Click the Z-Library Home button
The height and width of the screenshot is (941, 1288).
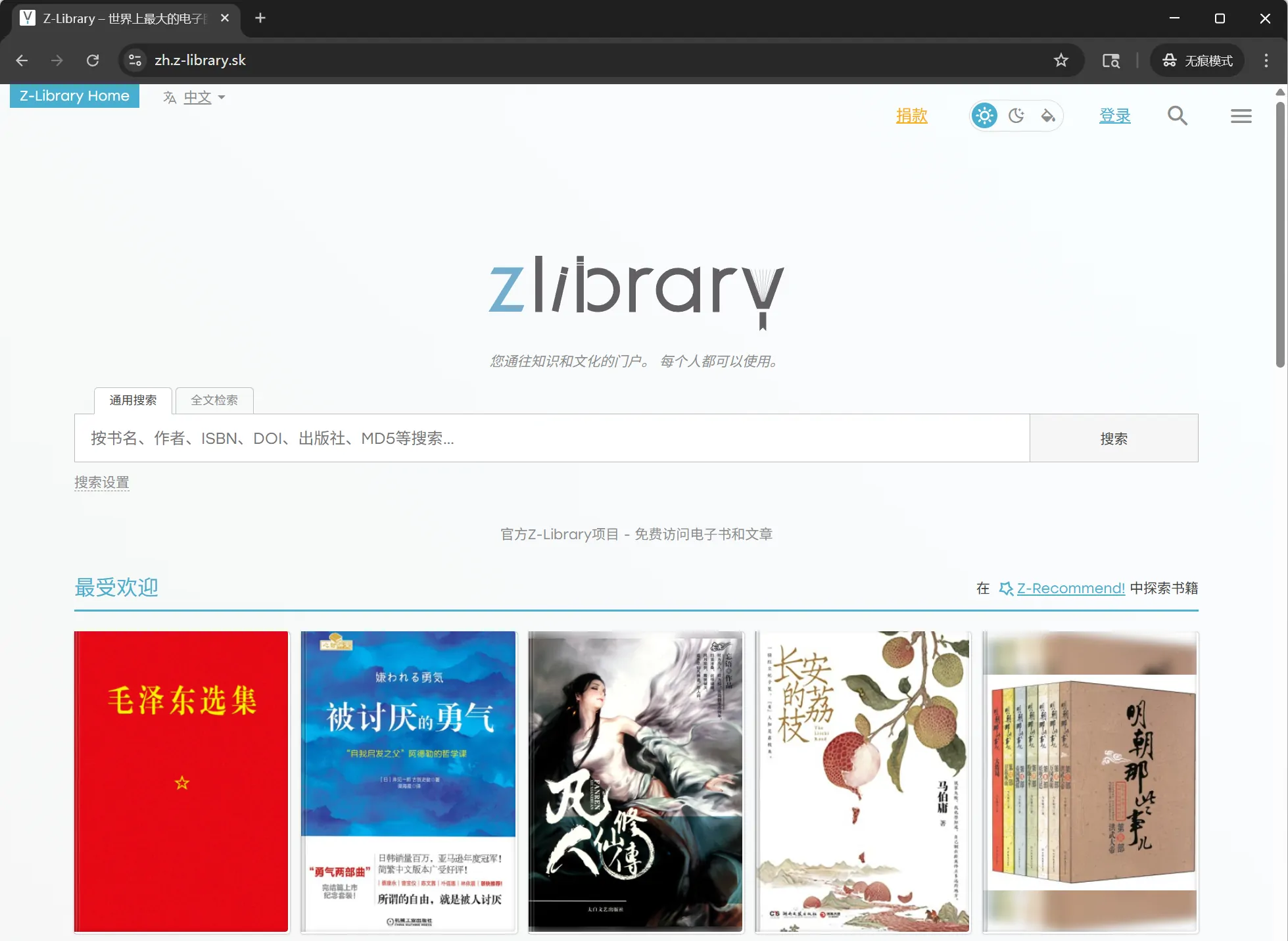[74, 96]
